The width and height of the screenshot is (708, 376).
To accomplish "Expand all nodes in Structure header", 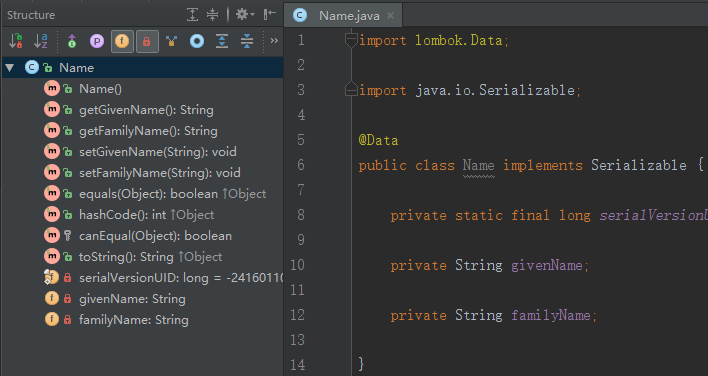I will tap(192, 14).
